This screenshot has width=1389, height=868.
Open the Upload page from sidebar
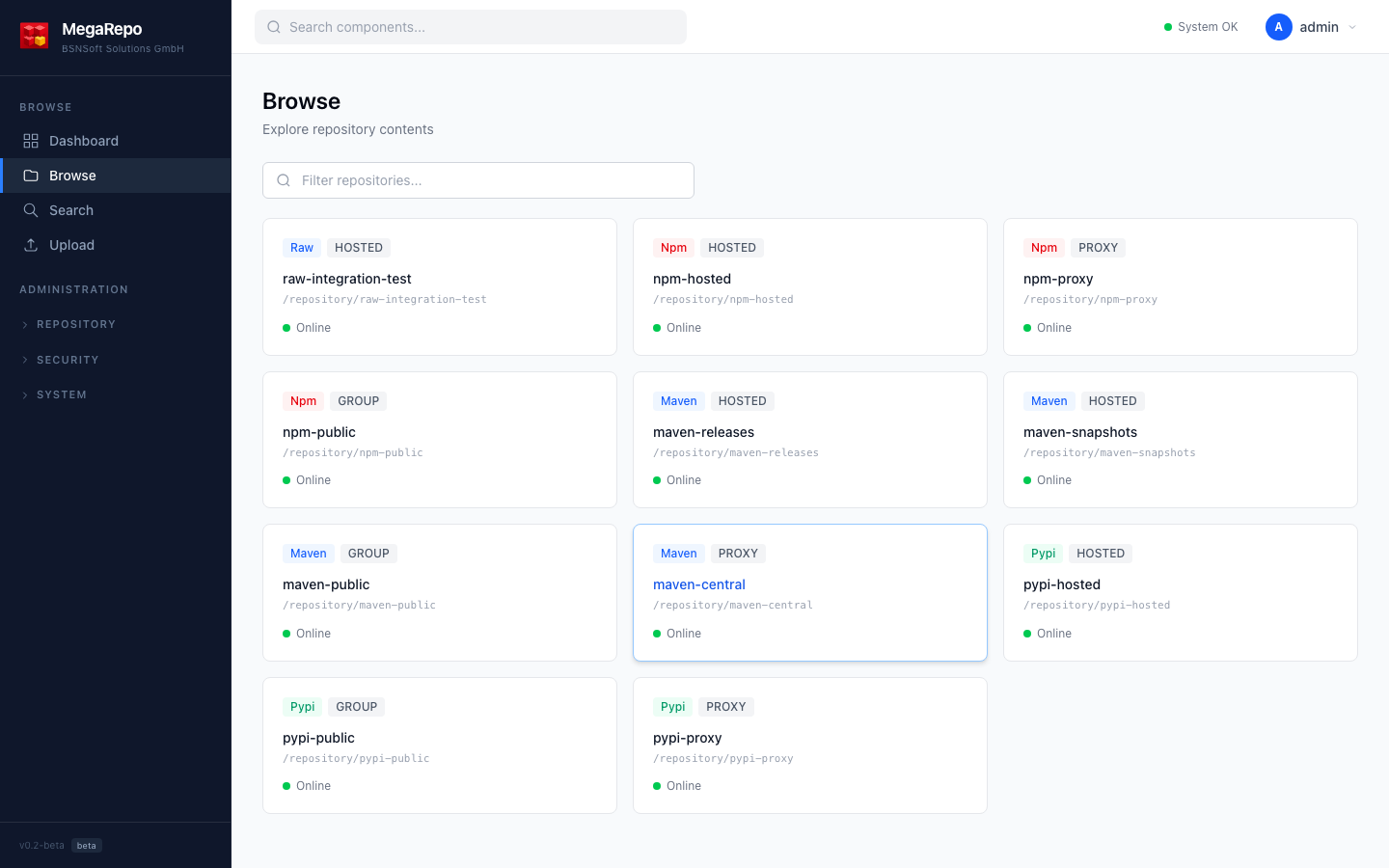(x=72, y=245)
